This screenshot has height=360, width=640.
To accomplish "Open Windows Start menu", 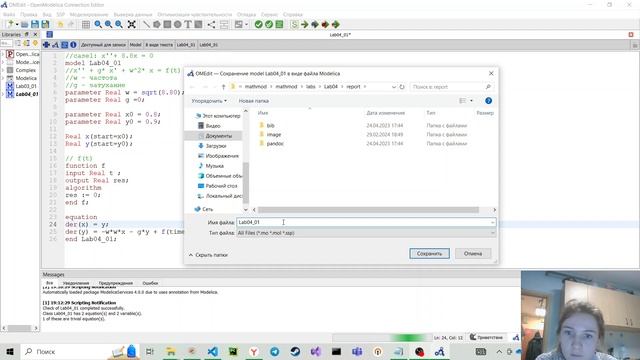I will tap(10, 351).
